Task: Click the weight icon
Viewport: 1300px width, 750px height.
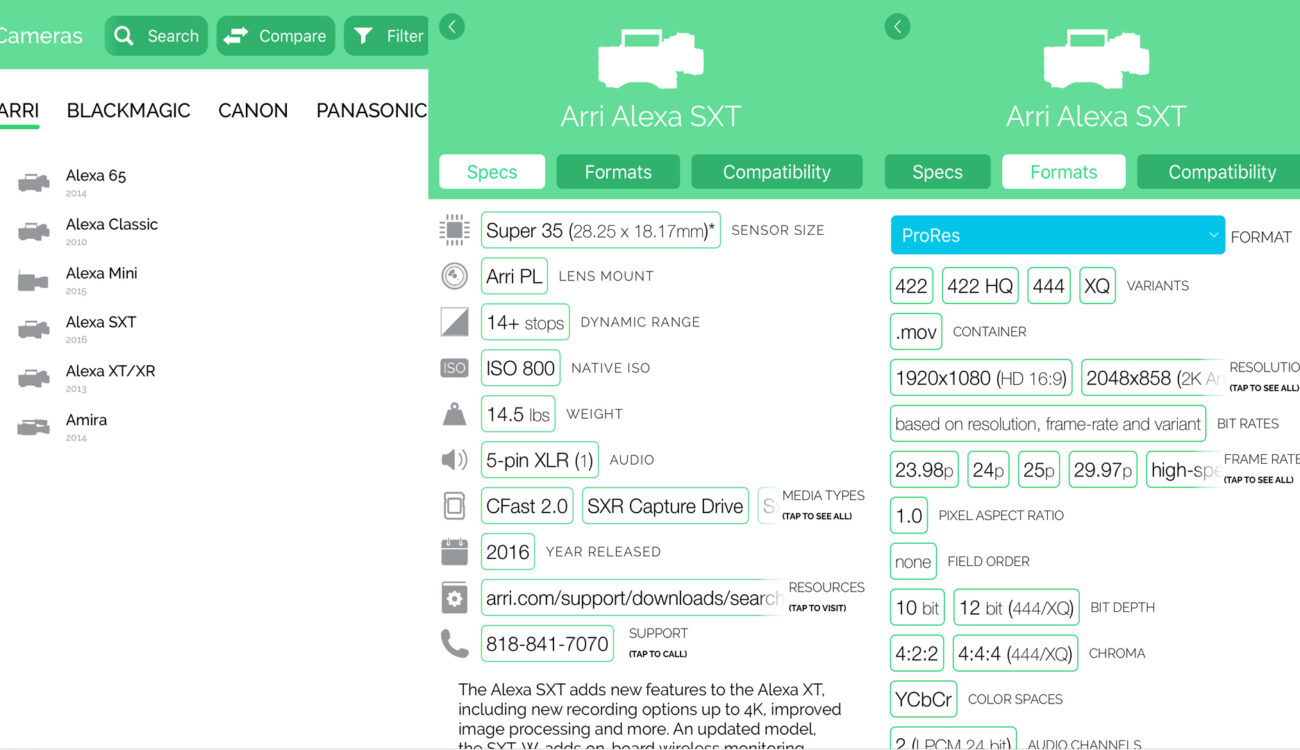Action: [x=454, y=414]
